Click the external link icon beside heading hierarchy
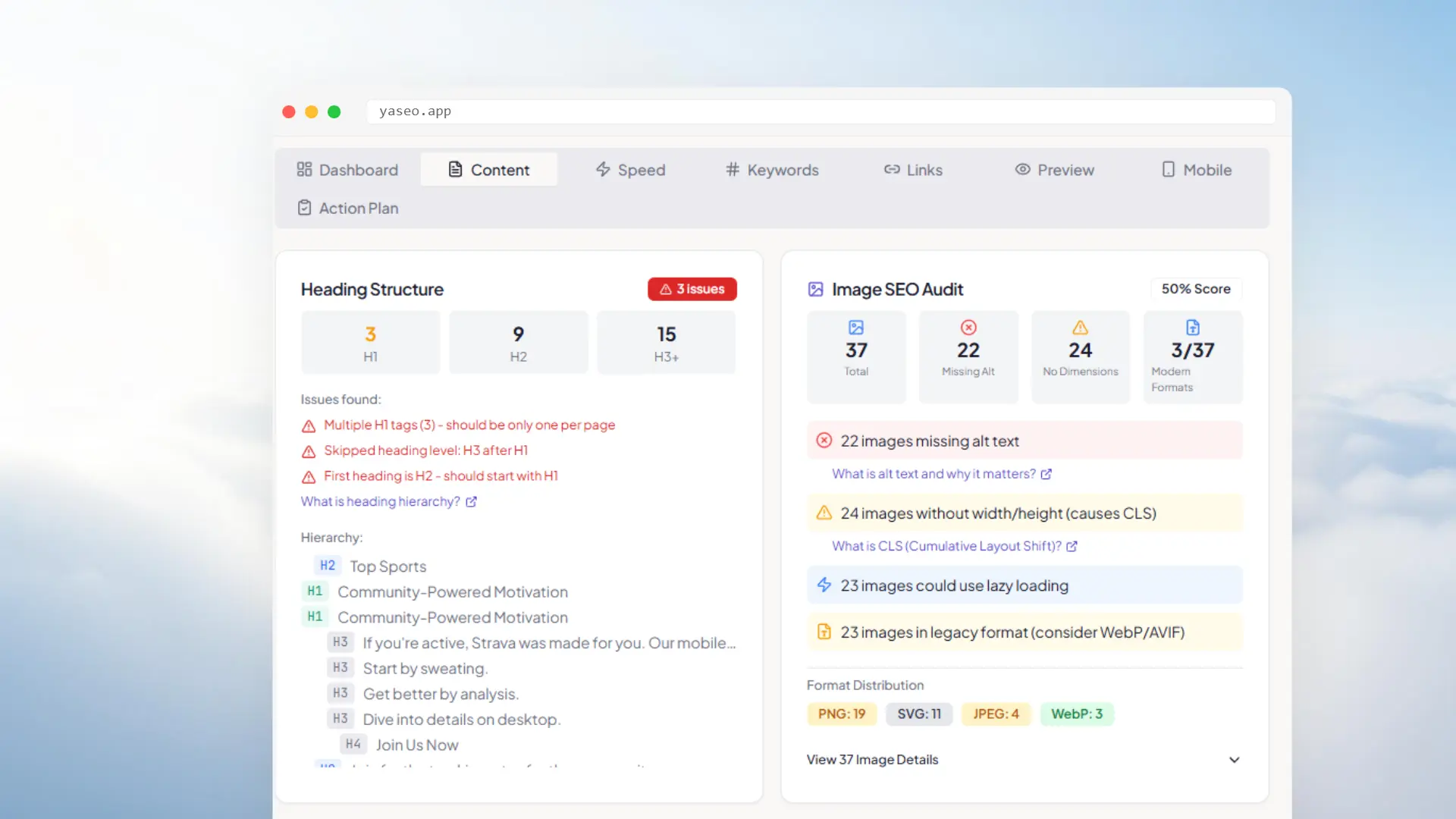Viewport: 1456px width, 819px height. pos(471,502)
